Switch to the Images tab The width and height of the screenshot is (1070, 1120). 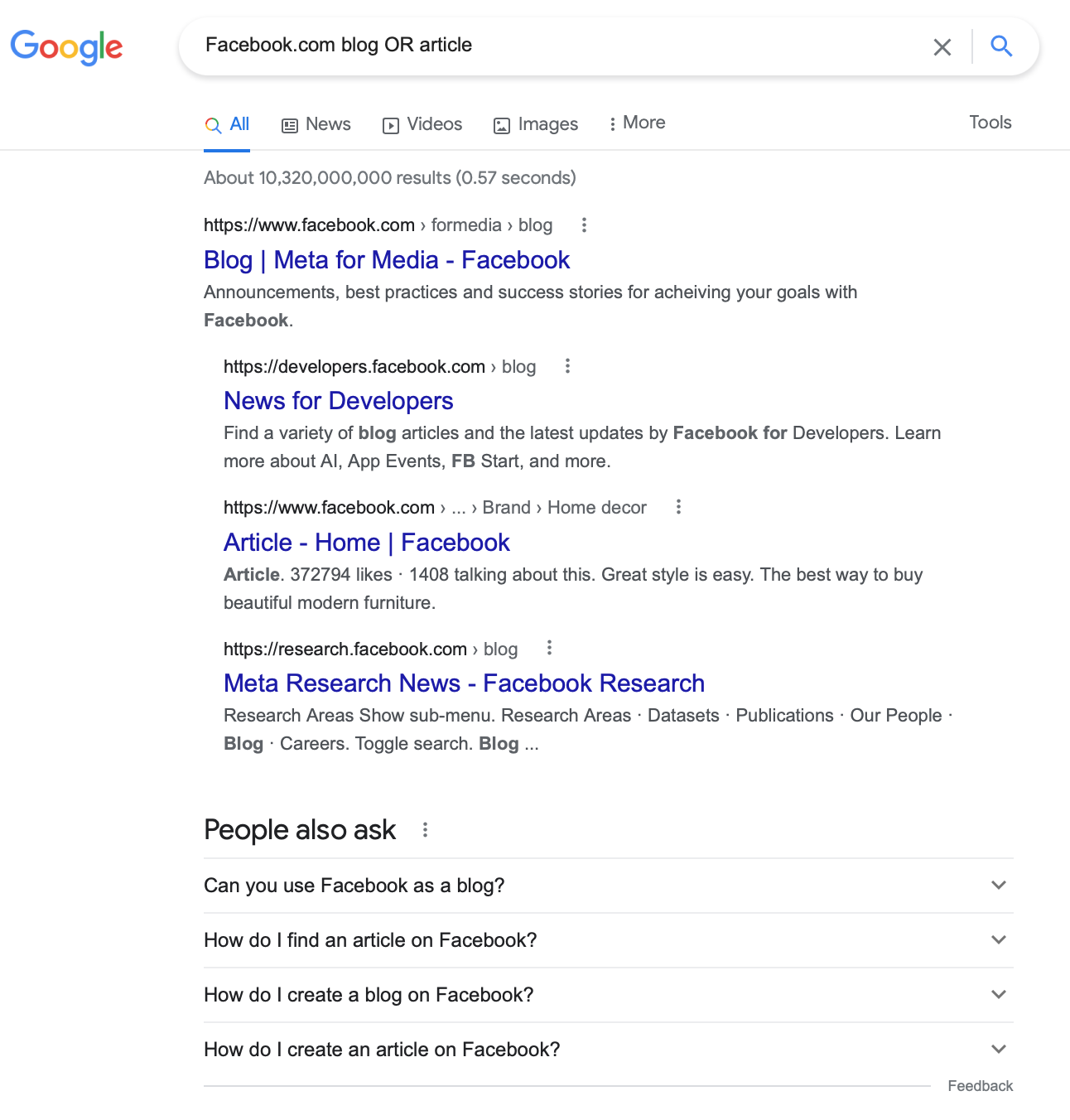536,124
